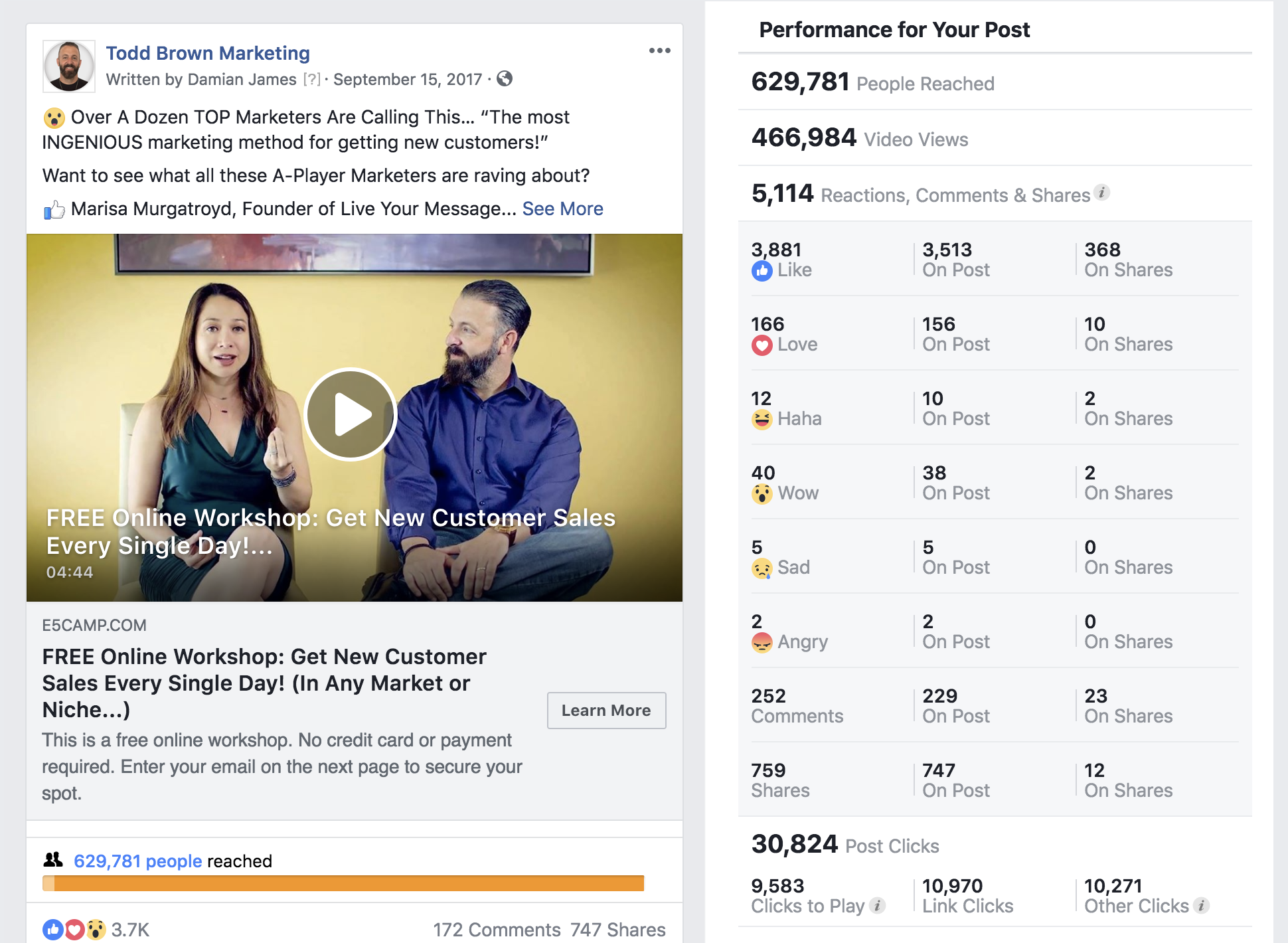Select the 3,881 Like count
This screenshot has height=943, width=1288.
[776, 250]
